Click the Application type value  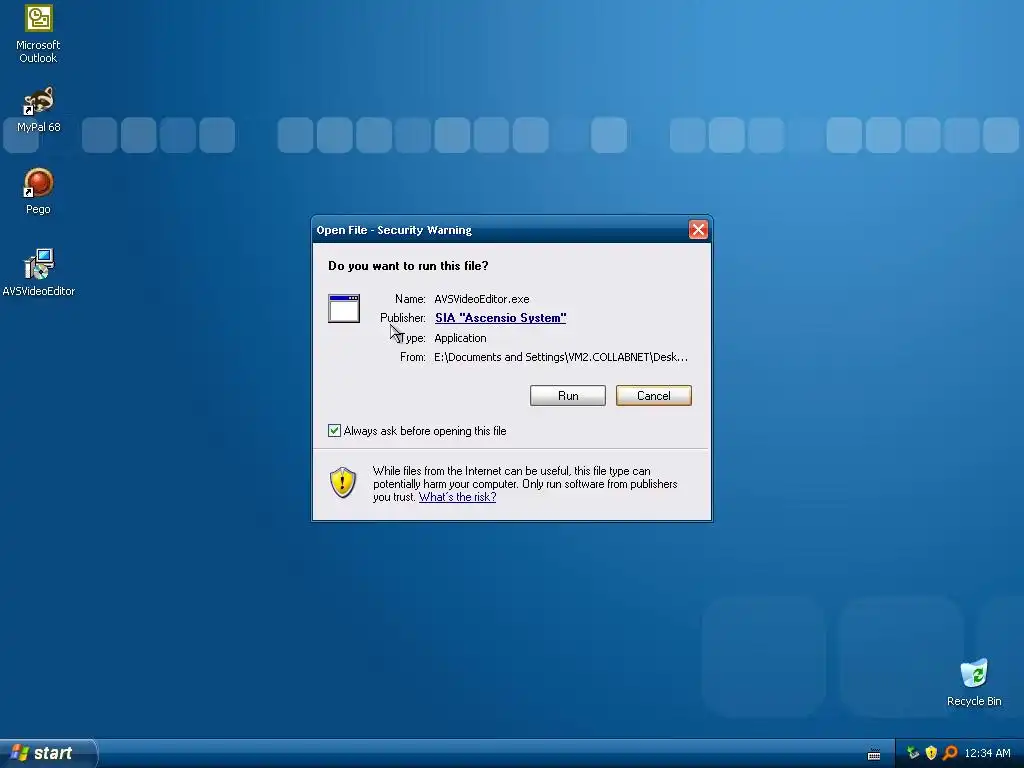click(460, 338)
